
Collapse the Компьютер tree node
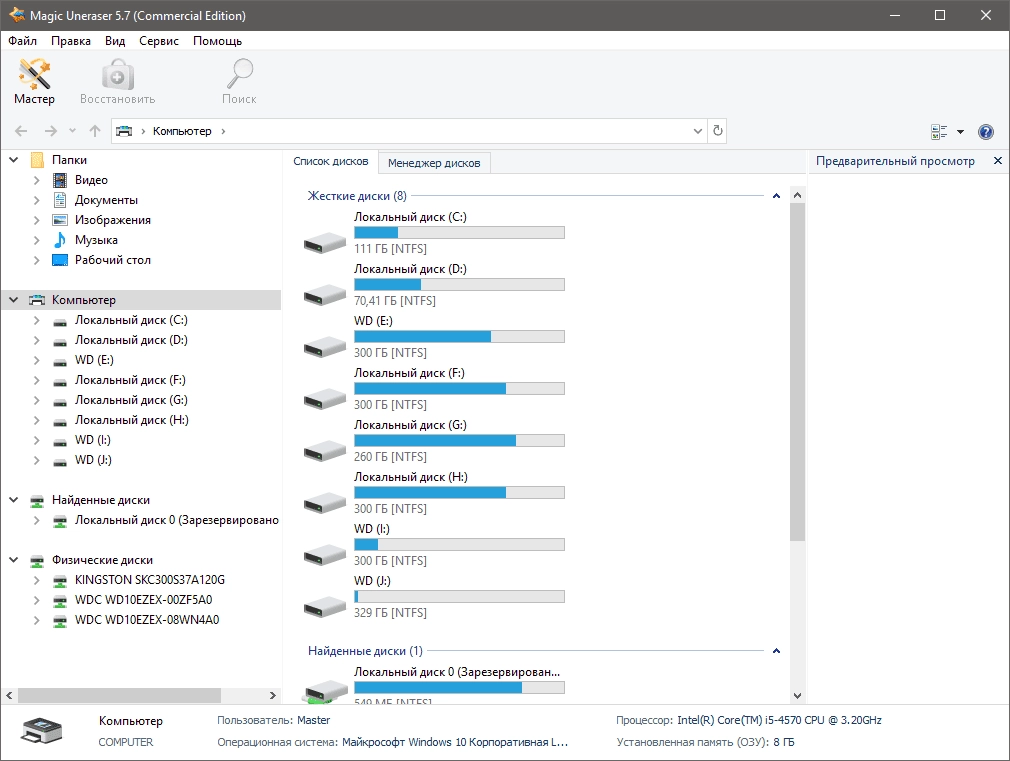coord(14,300)
